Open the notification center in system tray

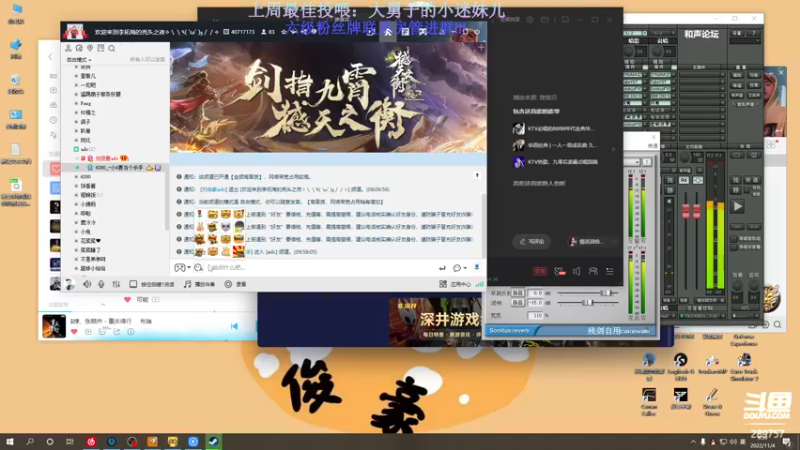point(787,442)
